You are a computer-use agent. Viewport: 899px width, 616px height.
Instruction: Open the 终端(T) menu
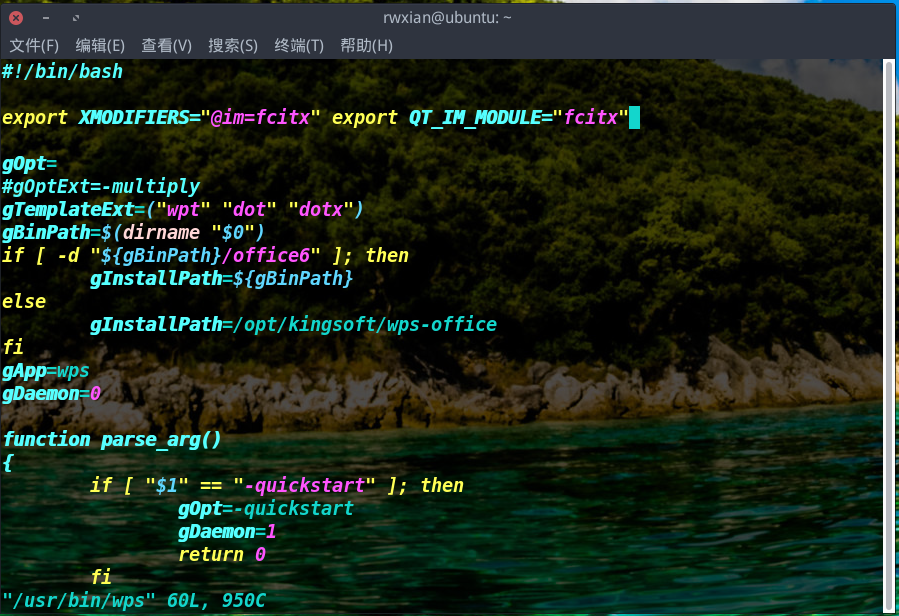point(299,46)
